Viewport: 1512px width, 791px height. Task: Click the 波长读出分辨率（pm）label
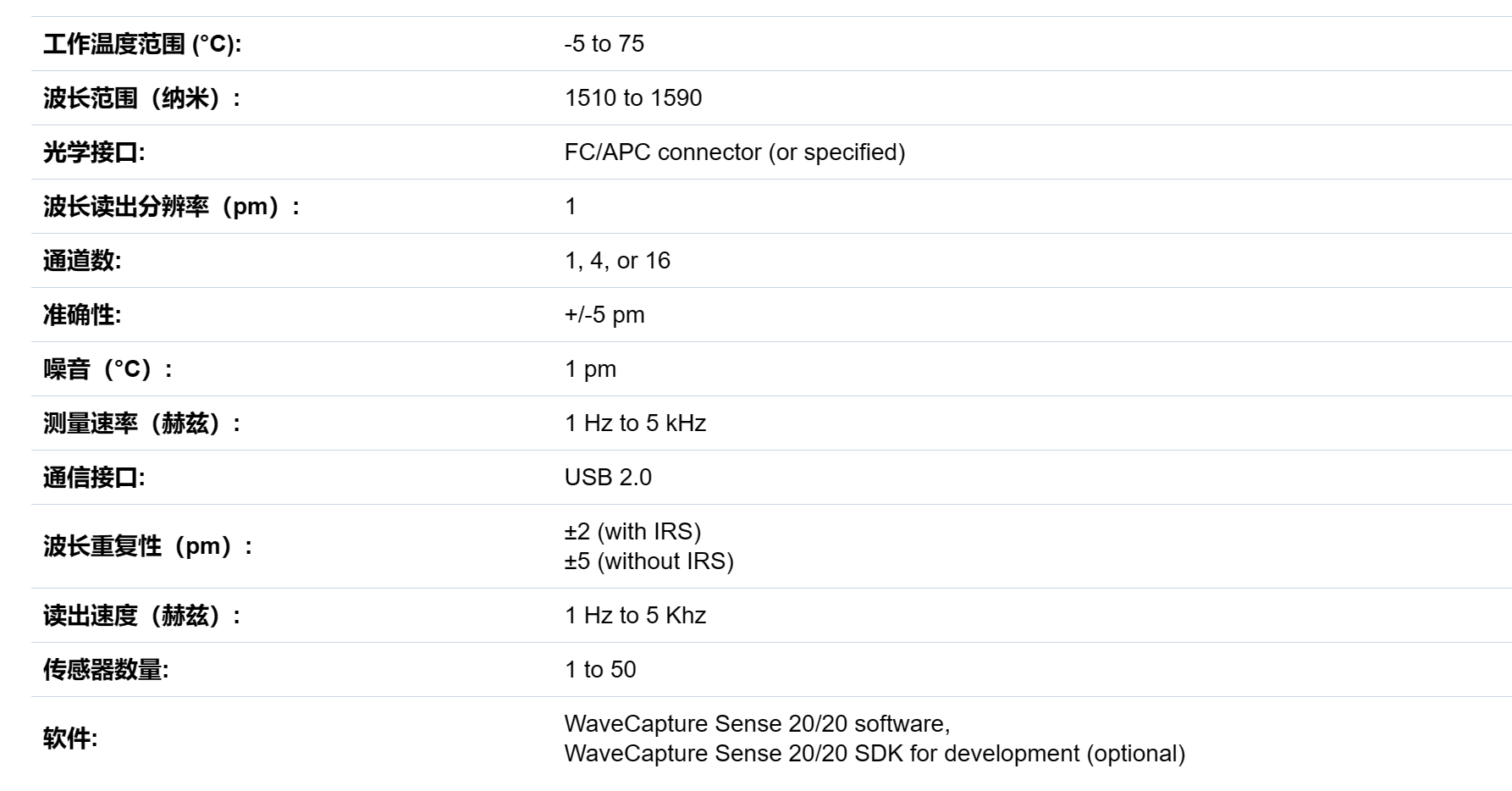pyautogui.click(x=172, y=207)
